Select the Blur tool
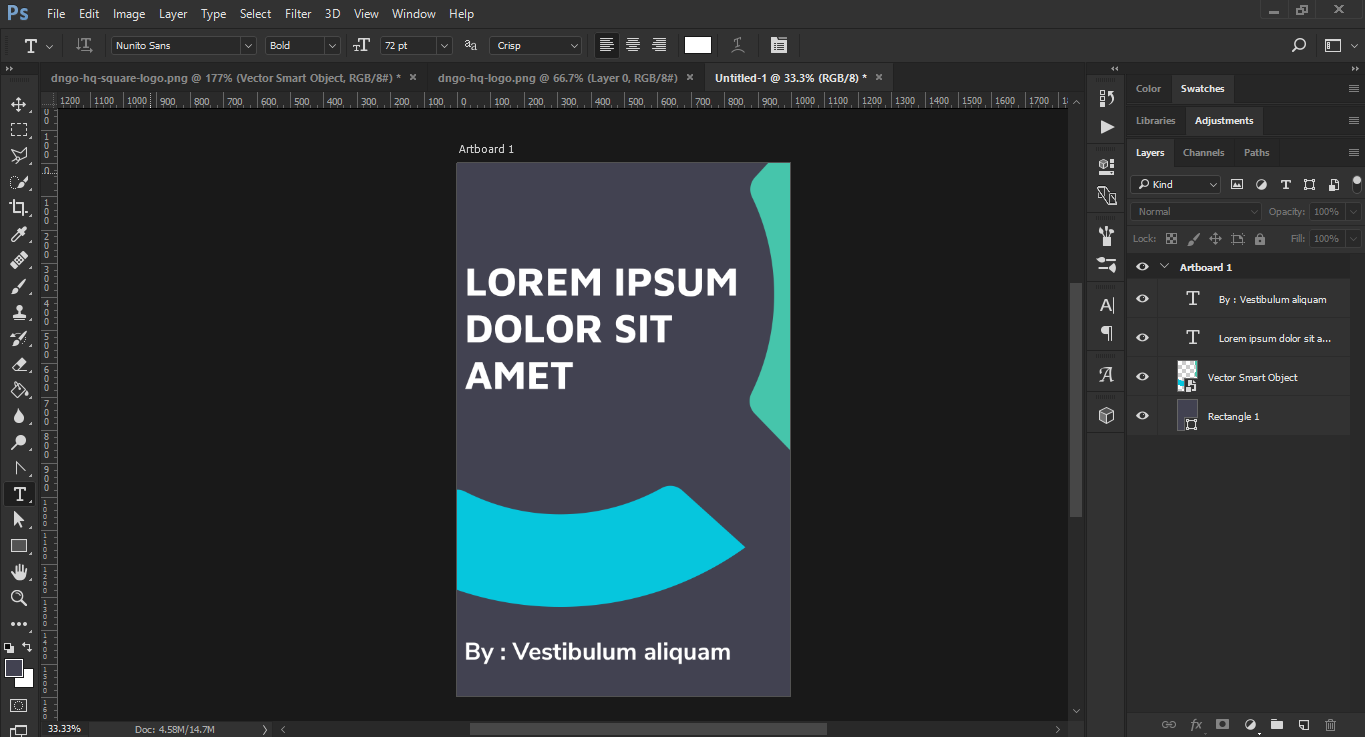 19,416
